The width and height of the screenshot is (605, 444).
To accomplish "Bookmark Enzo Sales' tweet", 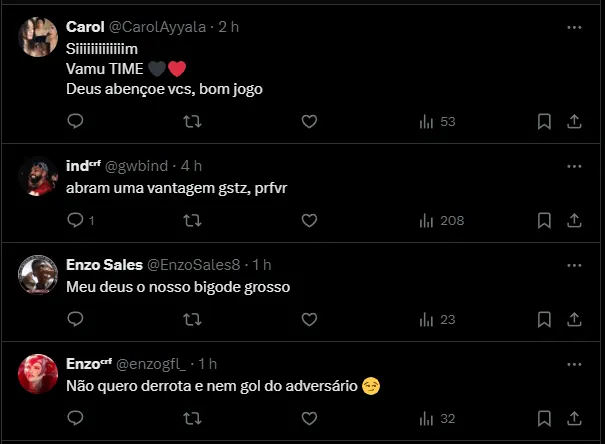I will (x=544, y=319).
